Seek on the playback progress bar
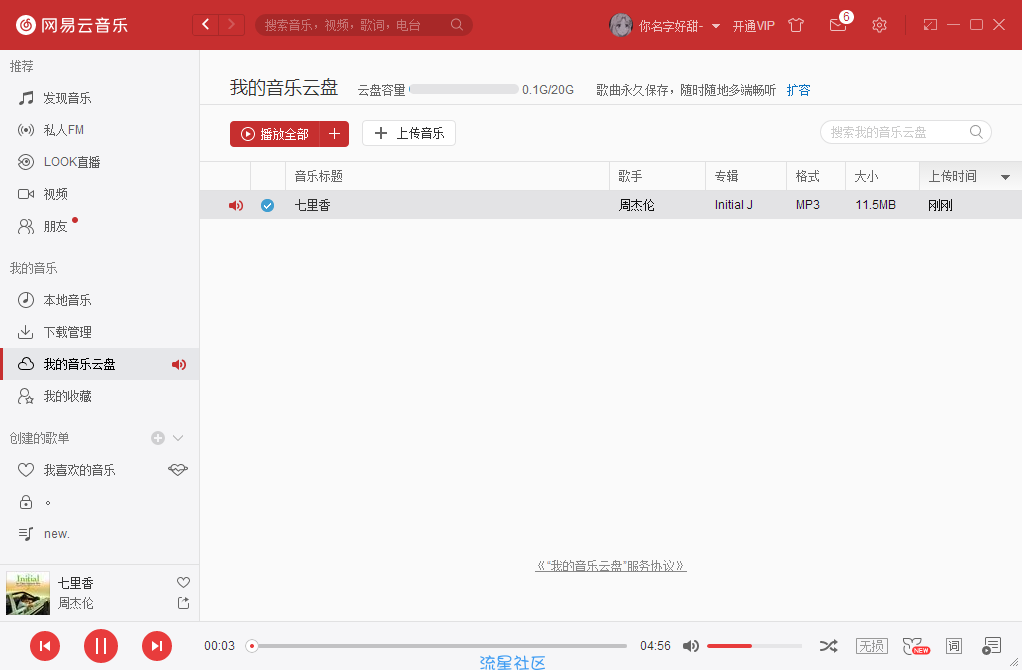Screen dimensions: 1022x670 pyautogui.click(x=436, y=646)
